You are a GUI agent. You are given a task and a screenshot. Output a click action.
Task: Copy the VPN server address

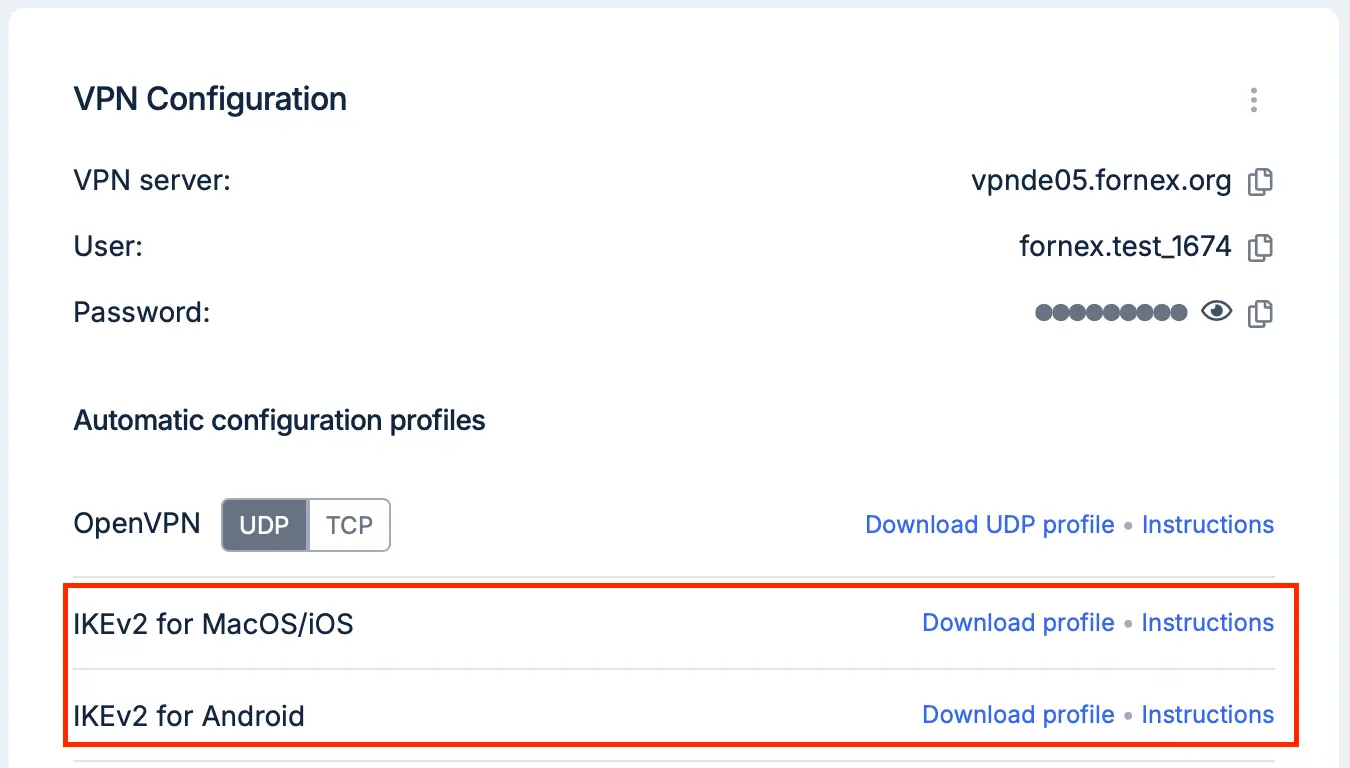1261,182
